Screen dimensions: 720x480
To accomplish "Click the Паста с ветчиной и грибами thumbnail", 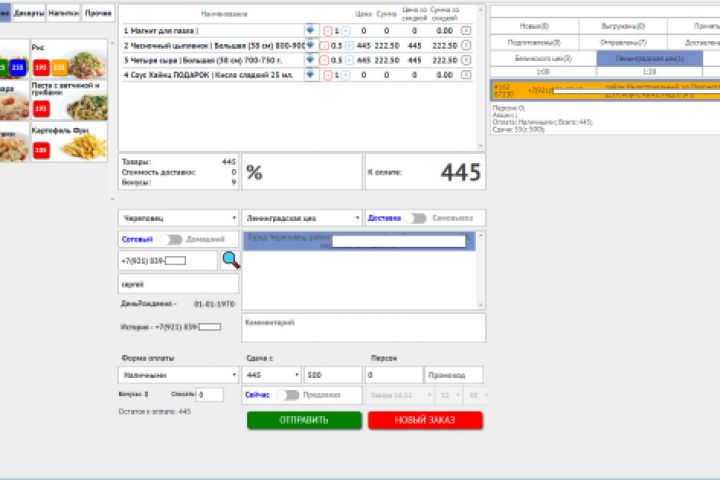I will pos(70,101).
